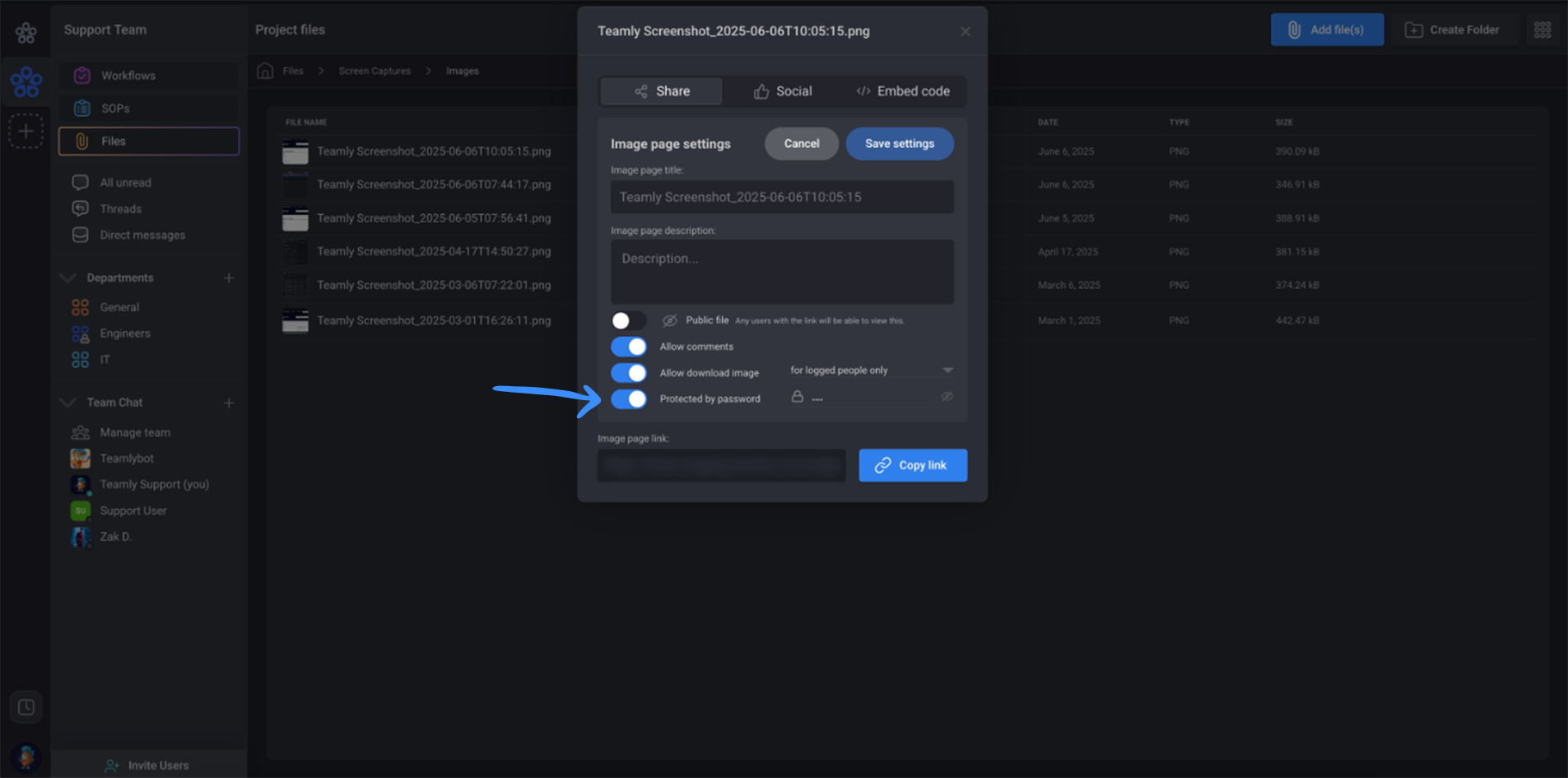Open SOPs in the sidebar
The height and width of the screenshot is (778, 1568).
(149, 109)
